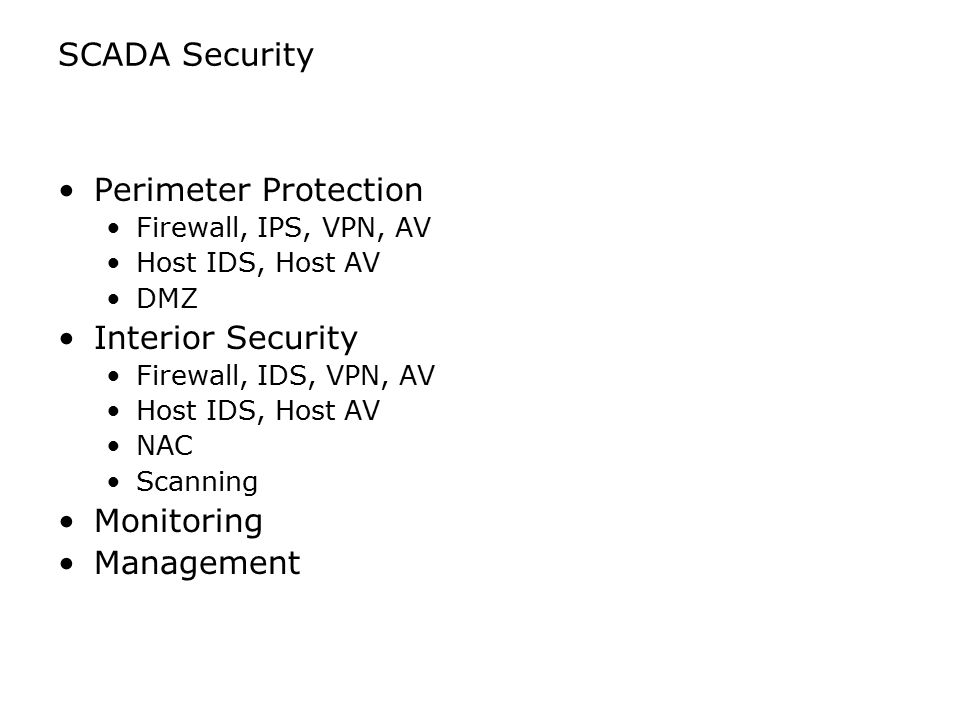Click the bullet dot beside Interior Security
Screen dimensions: 960x720
tap(67, 339)
